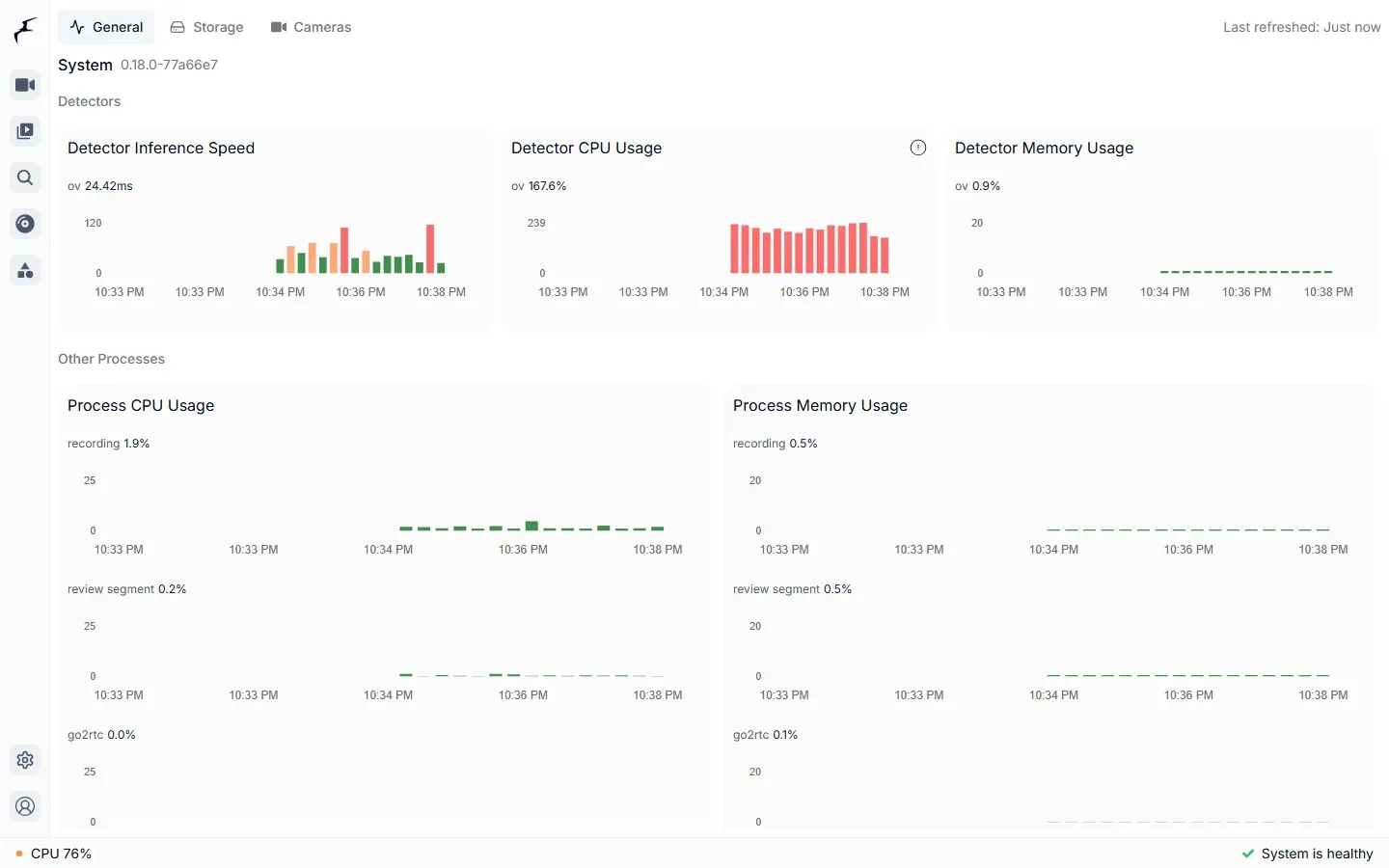Viewport: 1389px width, 868px height.
Task: Click the Other Processes section heading
Action: tap(111, 359)
